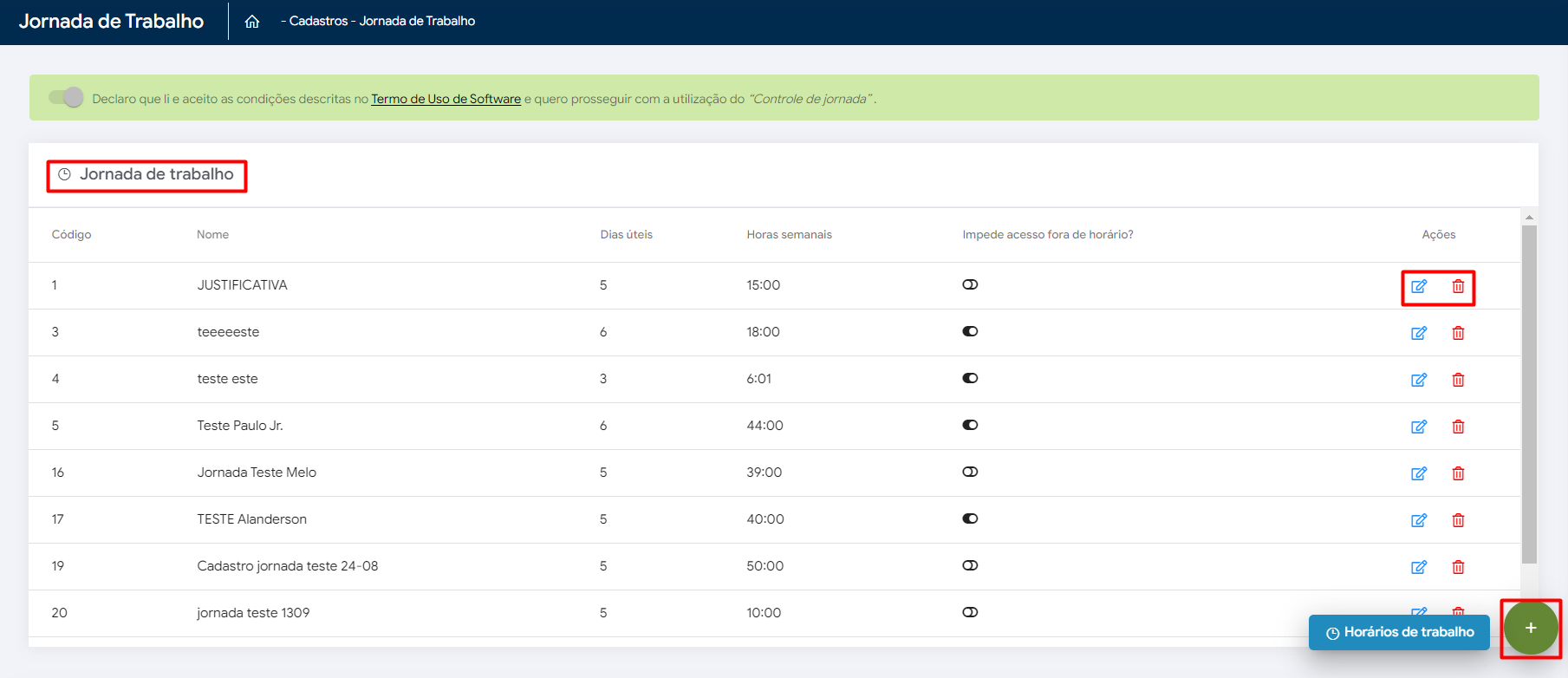
Task: Toggle access restriction for Teste Paulo Jr.
Action: click(970, 425)
